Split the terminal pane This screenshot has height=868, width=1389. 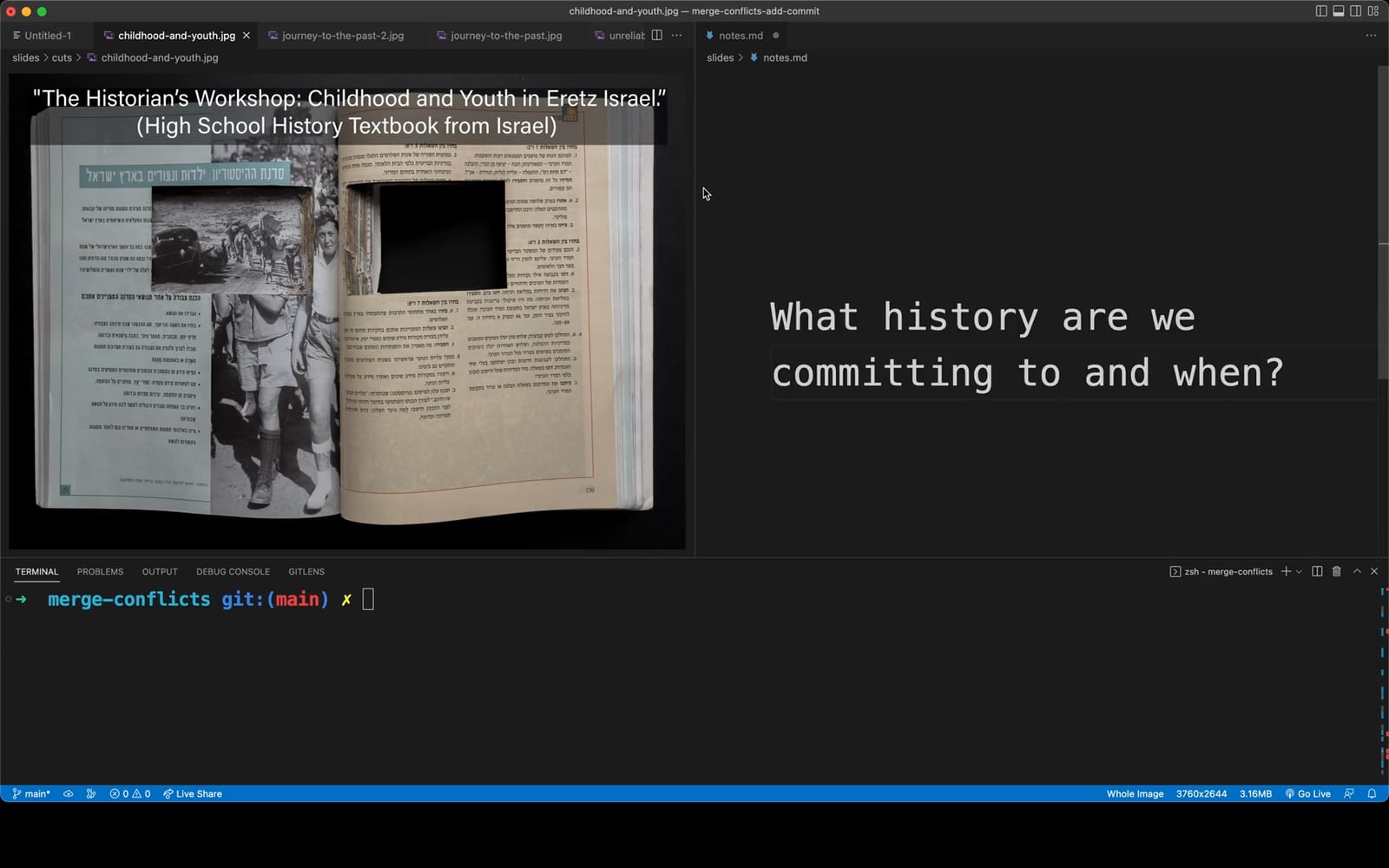pyautogui.click(x=1317, y=571)
